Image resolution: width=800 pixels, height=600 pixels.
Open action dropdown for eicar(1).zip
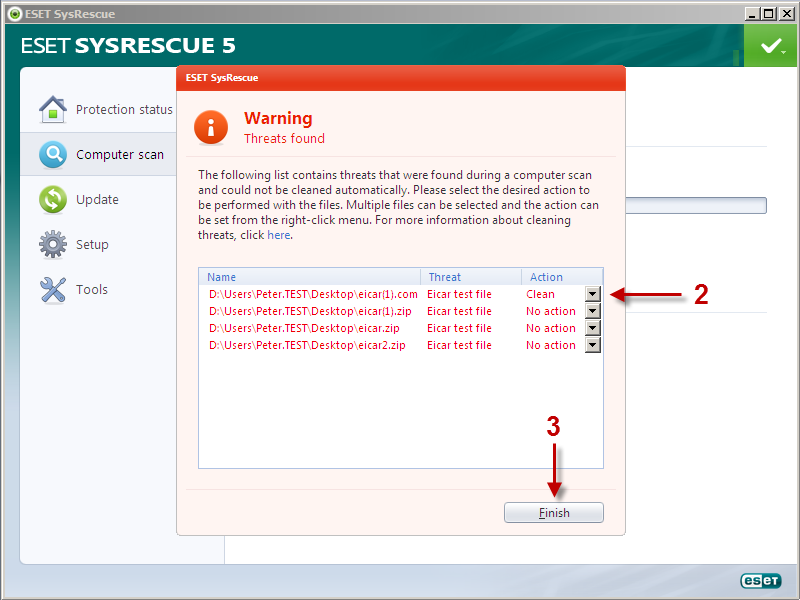[592, 311]
